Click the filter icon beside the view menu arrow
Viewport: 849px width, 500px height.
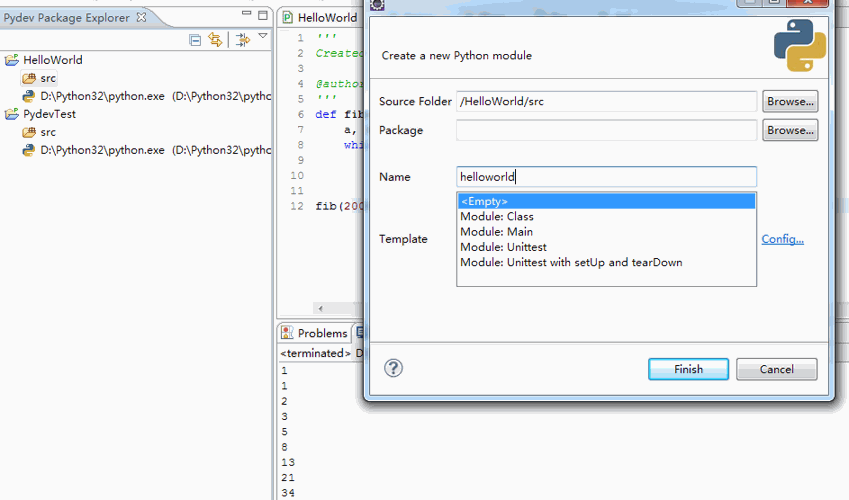pyautogui.click(x=243, y=40)
